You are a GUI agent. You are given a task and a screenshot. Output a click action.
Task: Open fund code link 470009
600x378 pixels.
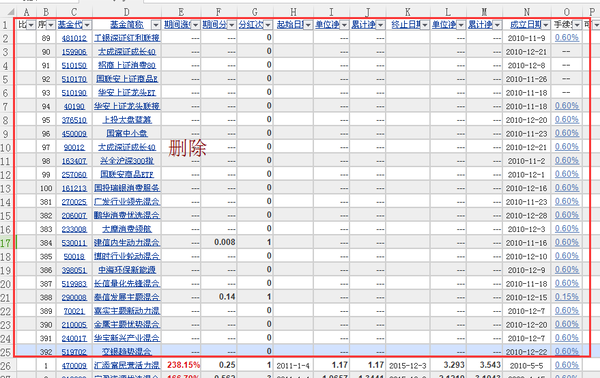pos(74,366)
